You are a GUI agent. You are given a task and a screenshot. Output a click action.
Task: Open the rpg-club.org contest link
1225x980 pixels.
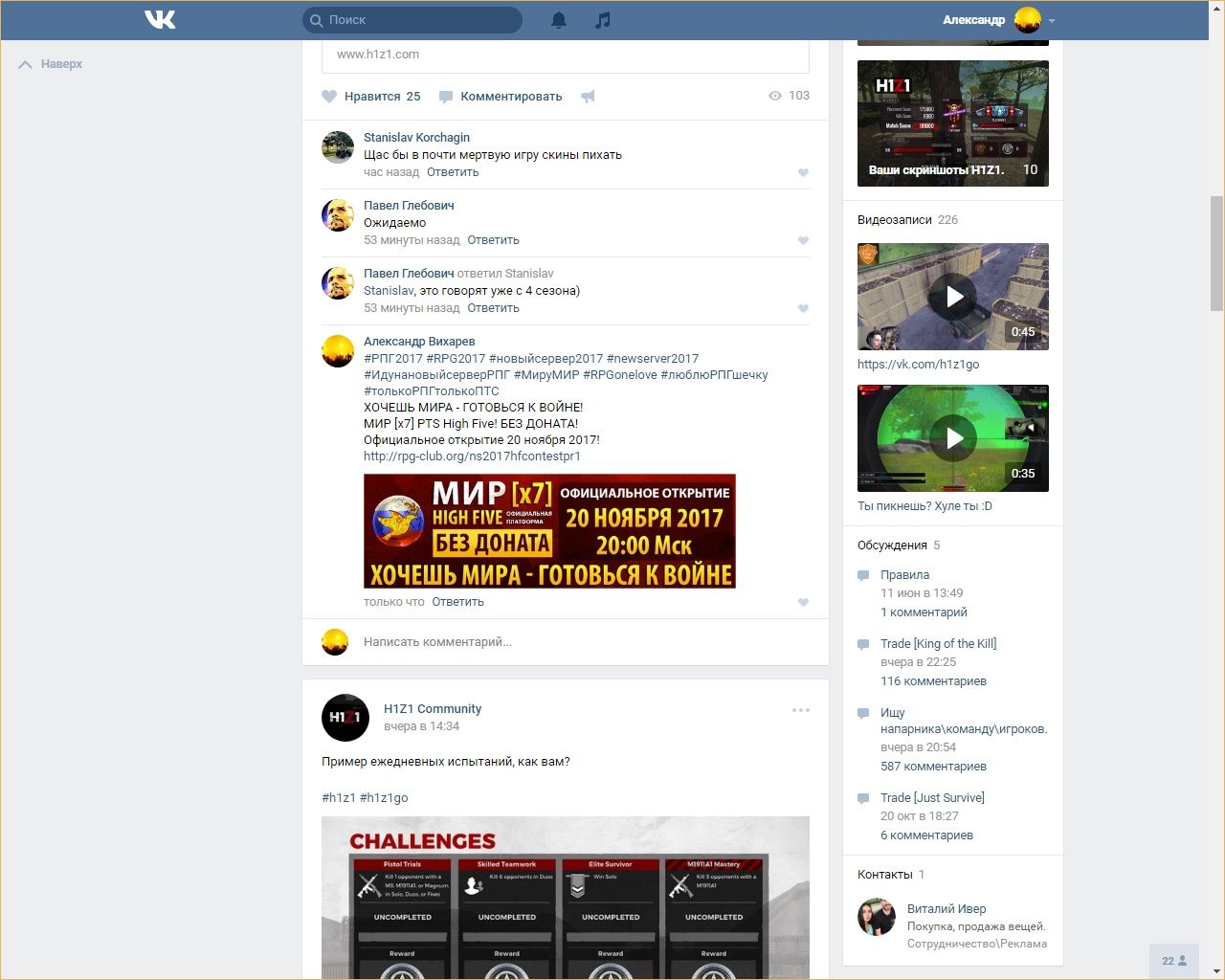[472, 456]
